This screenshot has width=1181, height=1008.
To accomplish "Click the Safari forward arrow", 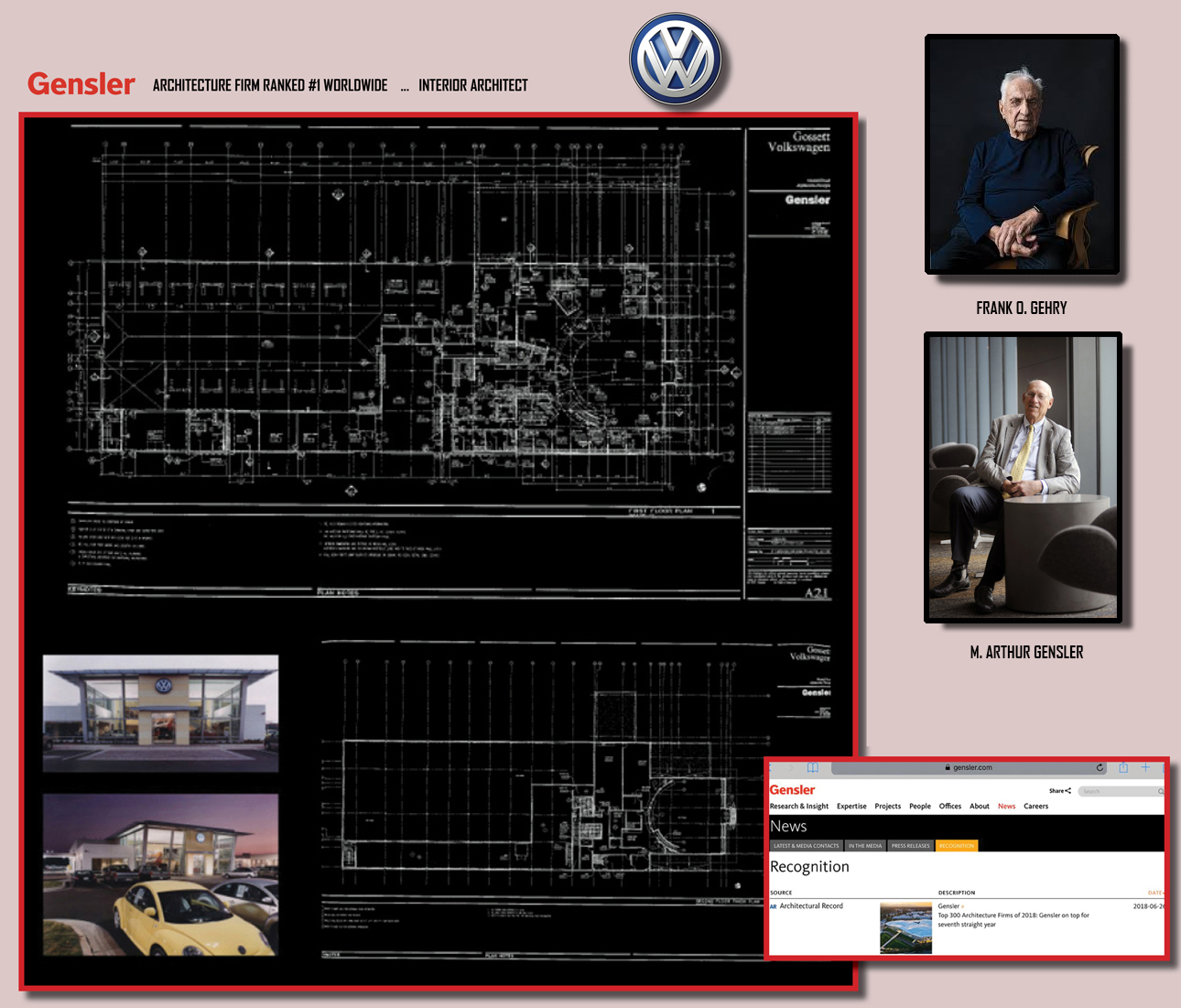I will tap(790, 767).
